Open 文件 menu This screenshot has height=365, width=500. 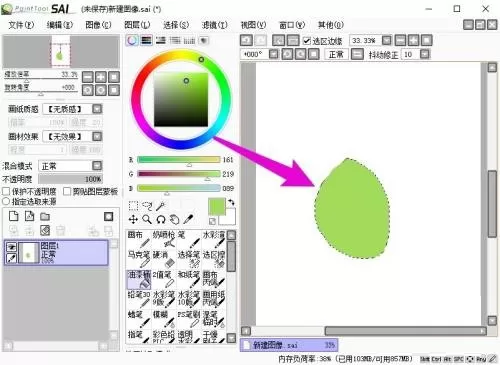click(21, 25)
